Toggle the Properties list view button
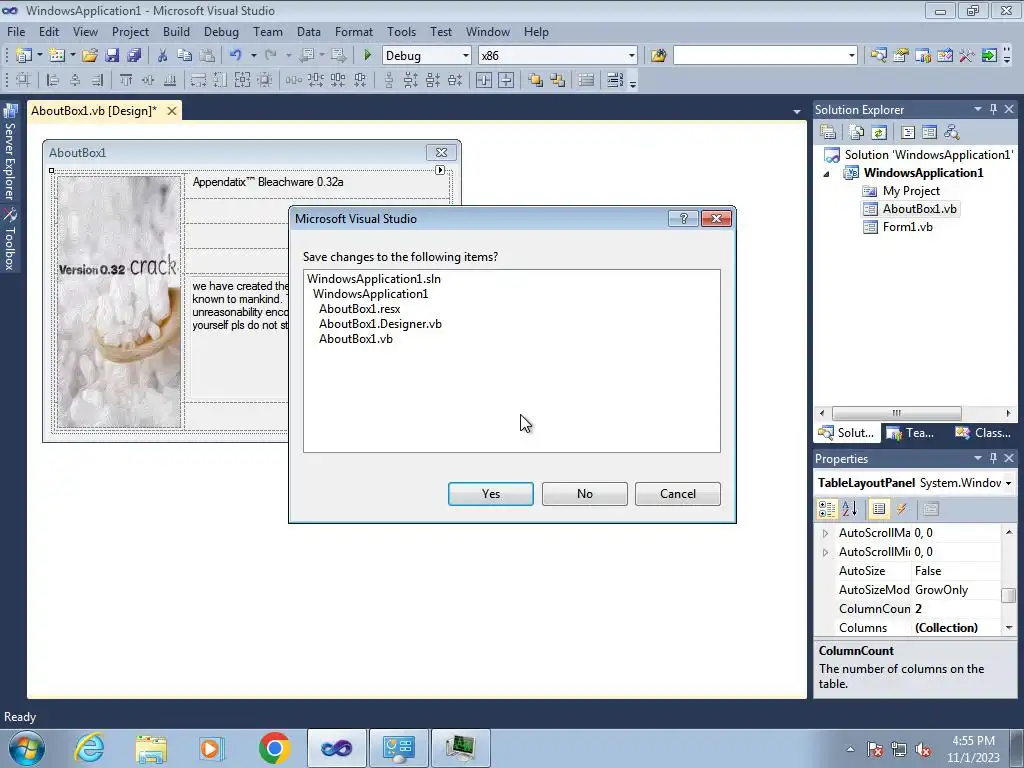Viewport: 1024px width, 768px height. pos(879,509)
